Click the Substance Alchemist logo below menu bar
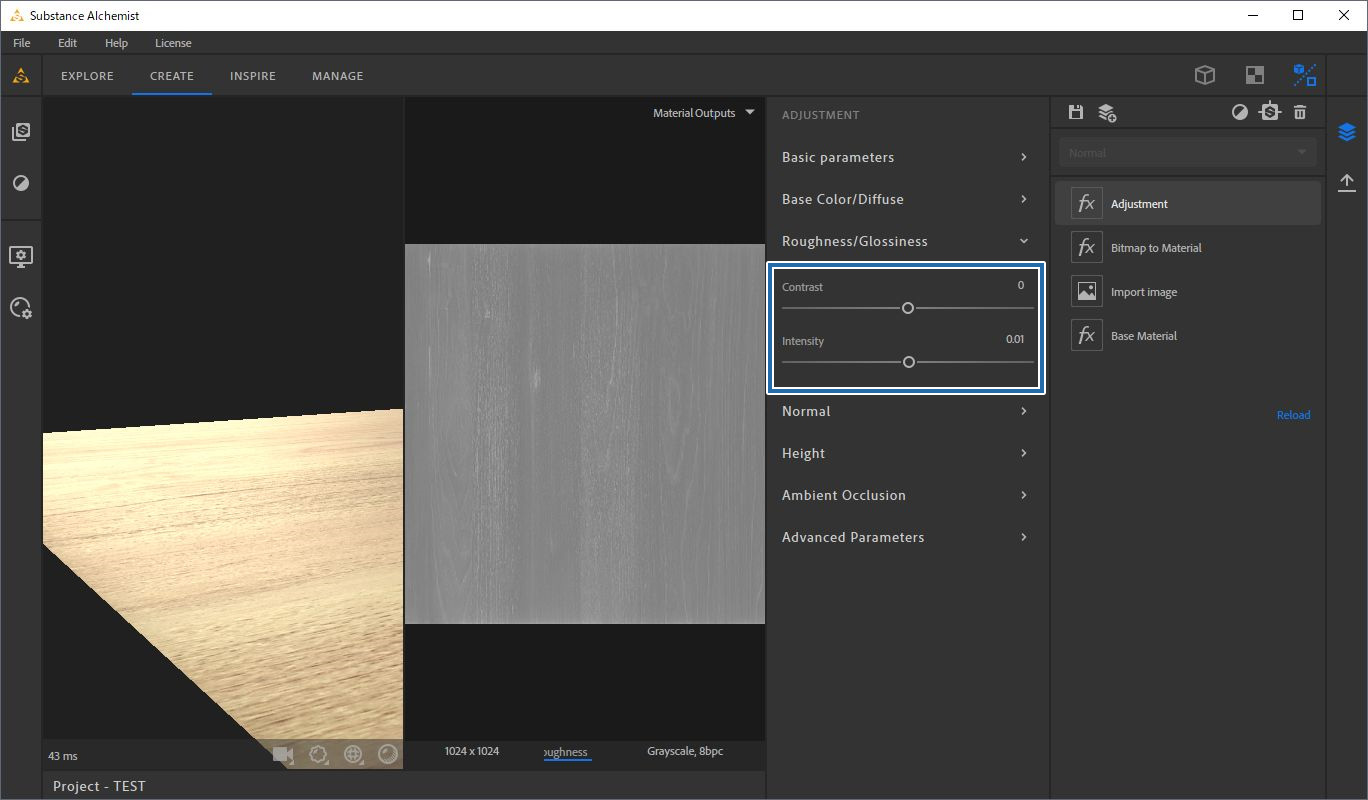 [x=20, y=75]
